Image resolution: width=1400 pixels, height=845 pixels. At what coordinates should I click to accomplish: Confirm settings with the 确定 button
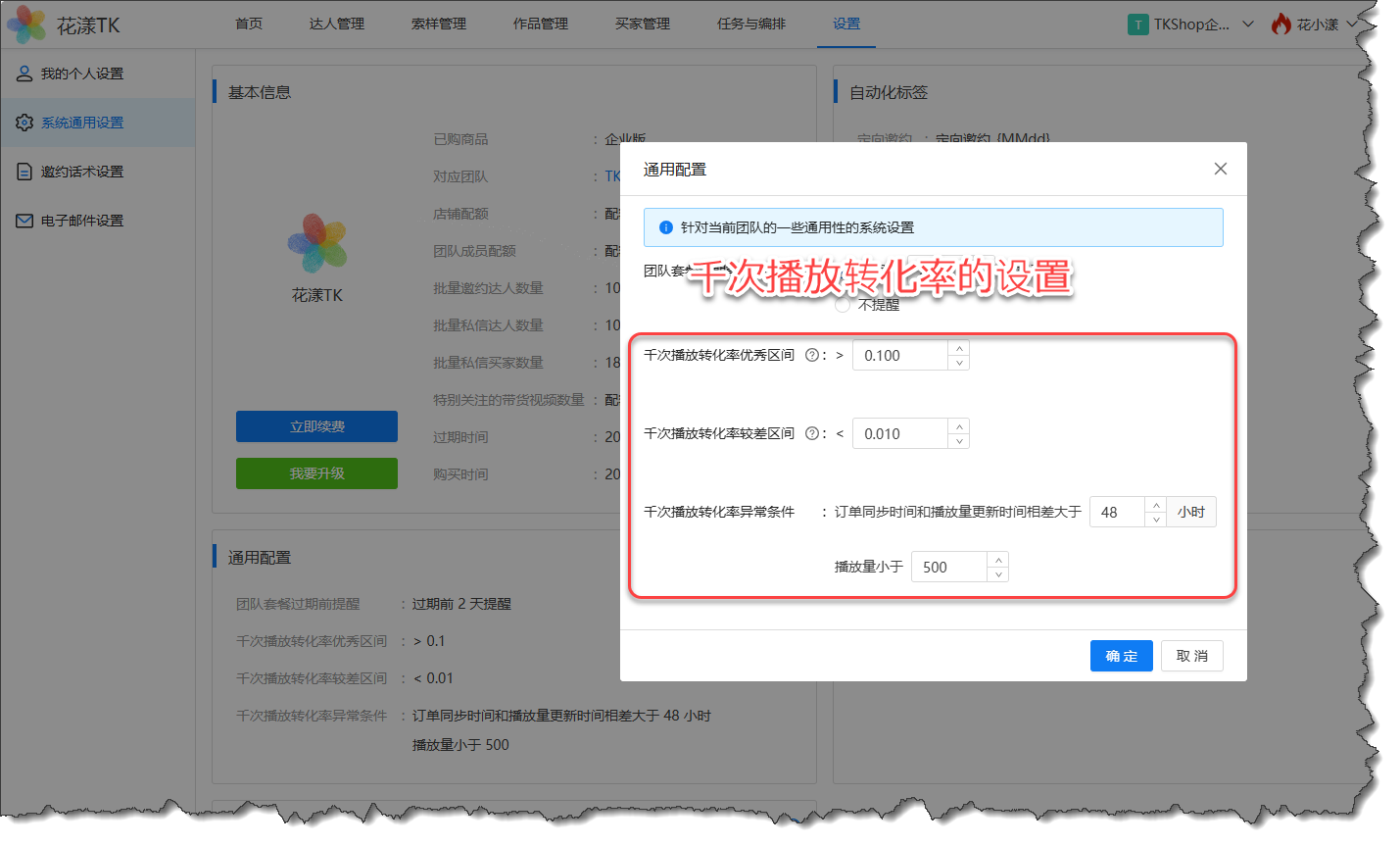coord(1121,656)
